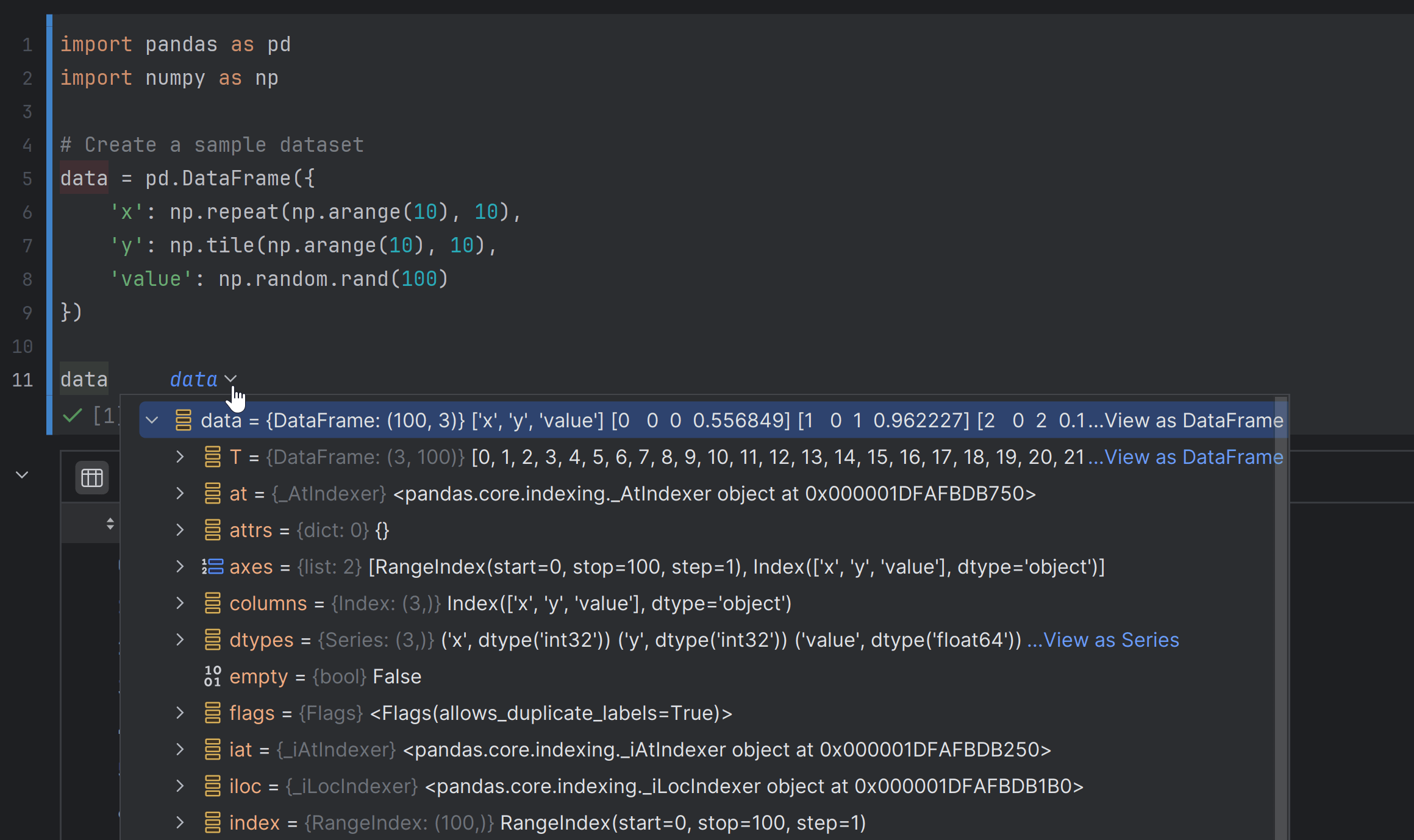Click the boolean type icon beside empty
This screenshot has width=1414, height=840.
tap(212, 676)
